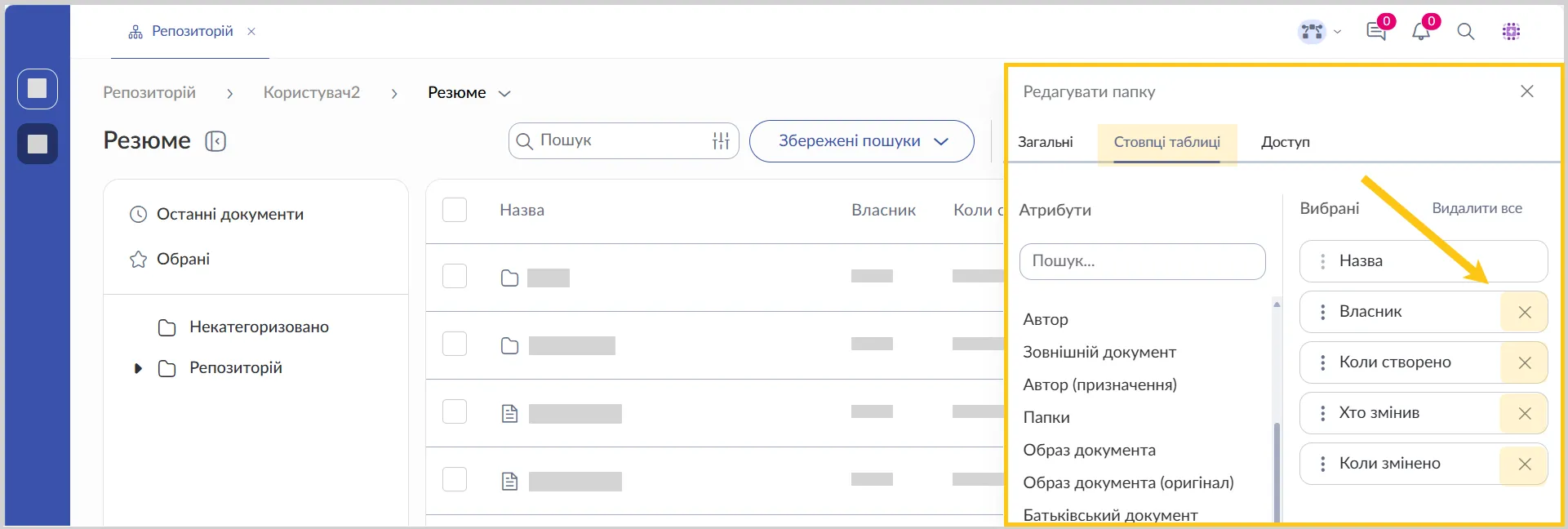The image size is (1568, 529).
Task: Expand the Репозиторій tree node
Action: (138, 368)
